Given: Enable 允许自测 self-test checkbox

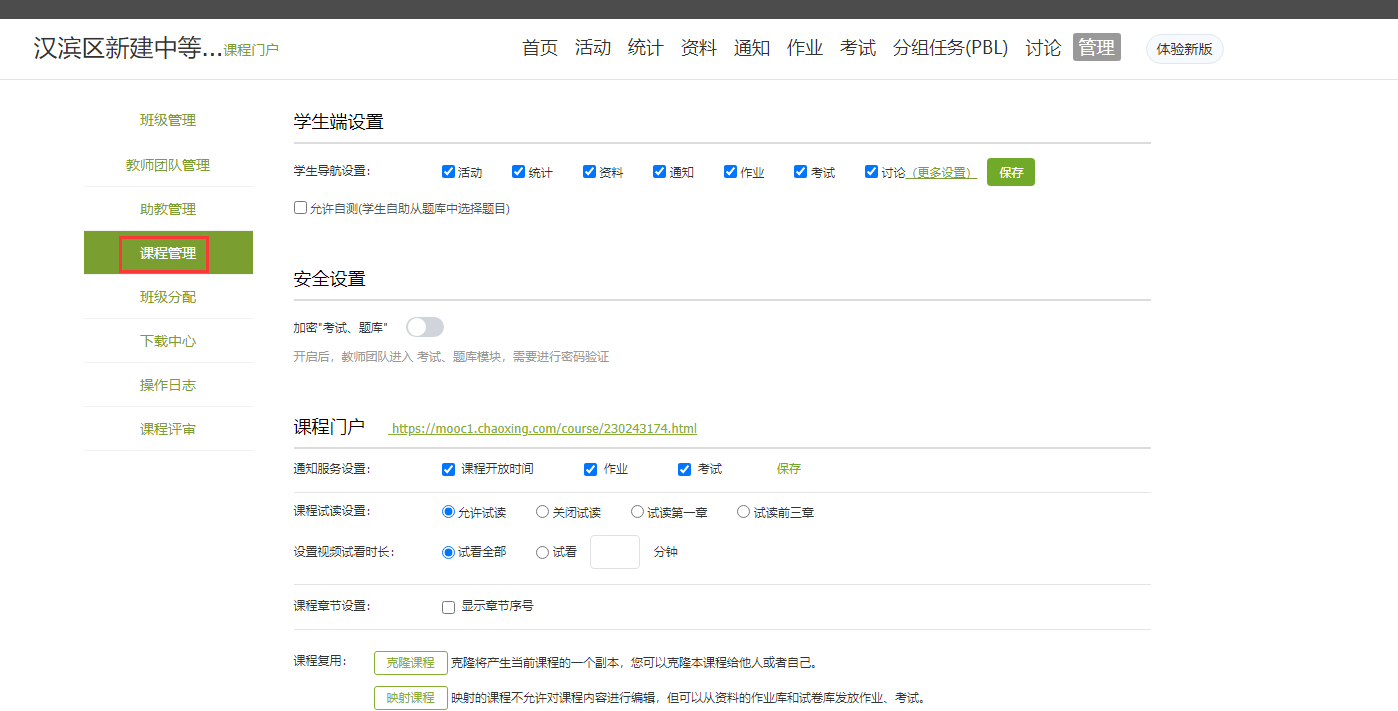Looking at the screenshot, I should click(300, 208).
